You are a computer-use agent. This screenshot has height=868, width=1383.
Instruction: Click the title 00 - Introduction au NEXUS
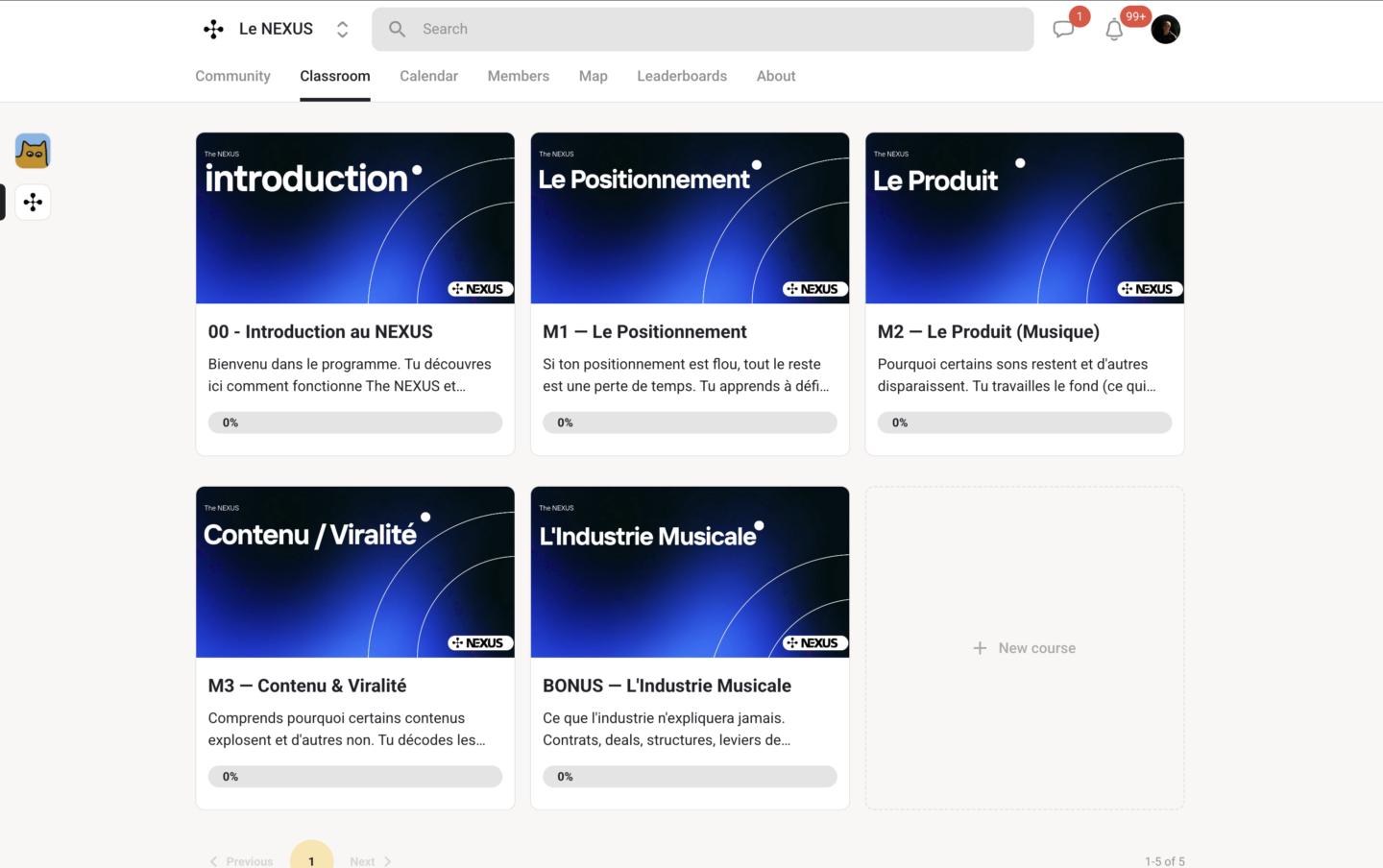(320, 331)
